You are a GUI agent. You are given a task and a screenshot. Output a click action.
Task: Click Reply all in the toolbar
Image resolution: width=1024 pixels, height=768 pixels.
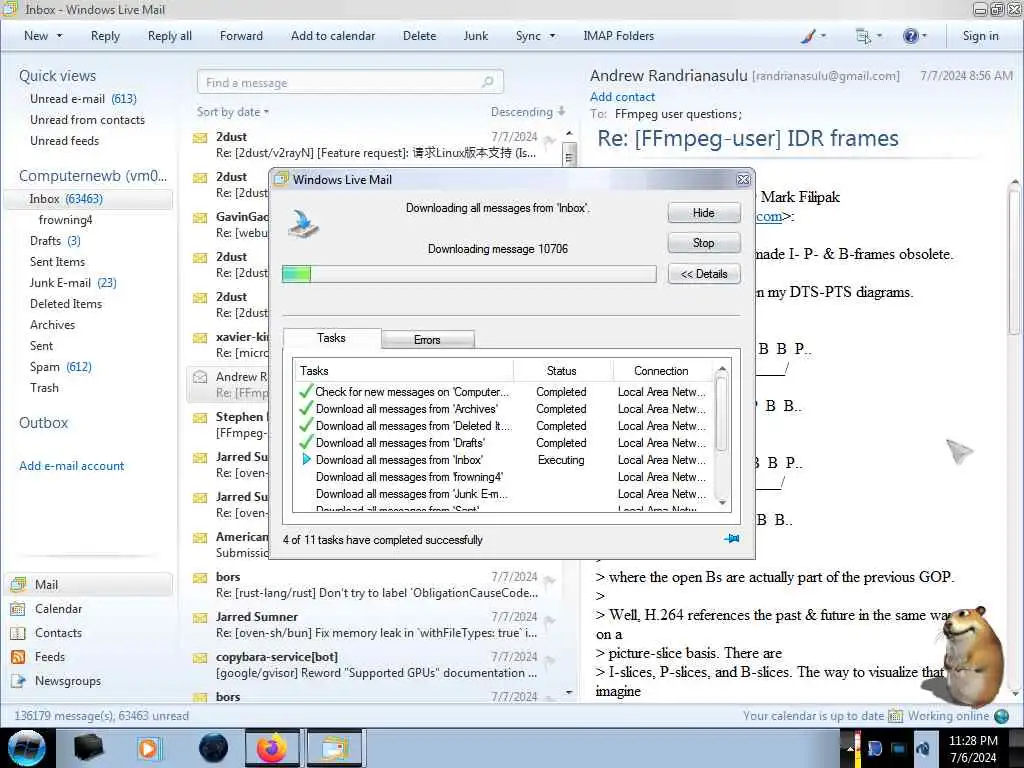tap(170, 36)
